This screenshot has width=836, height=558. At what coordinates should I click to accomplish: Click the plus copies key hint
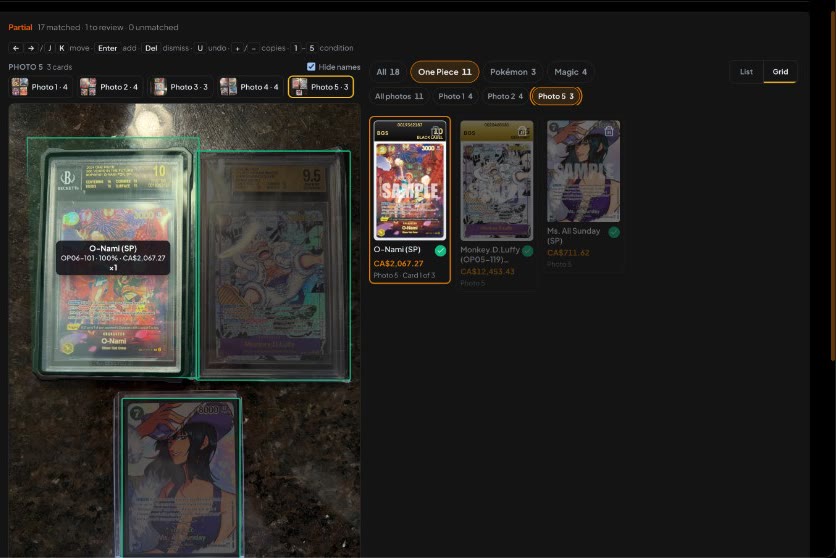pyautogui.click(x=237, y=48)
